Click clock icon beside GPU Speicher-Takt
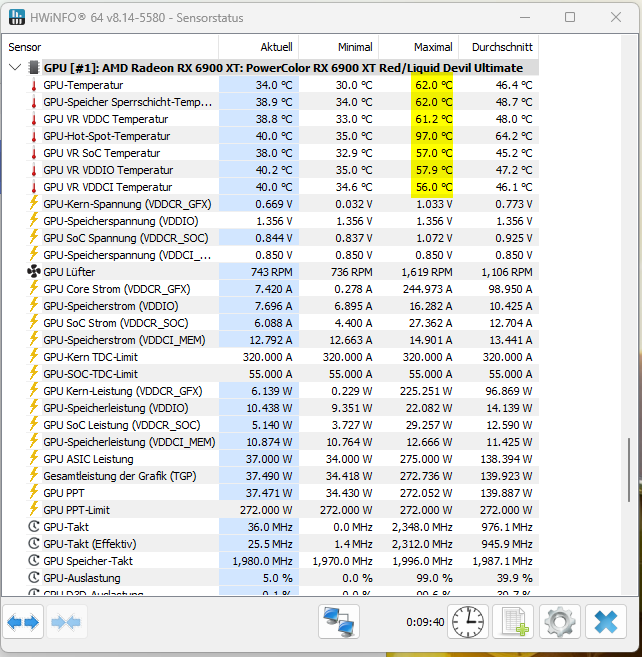642x657 pixels. point(34,561)
